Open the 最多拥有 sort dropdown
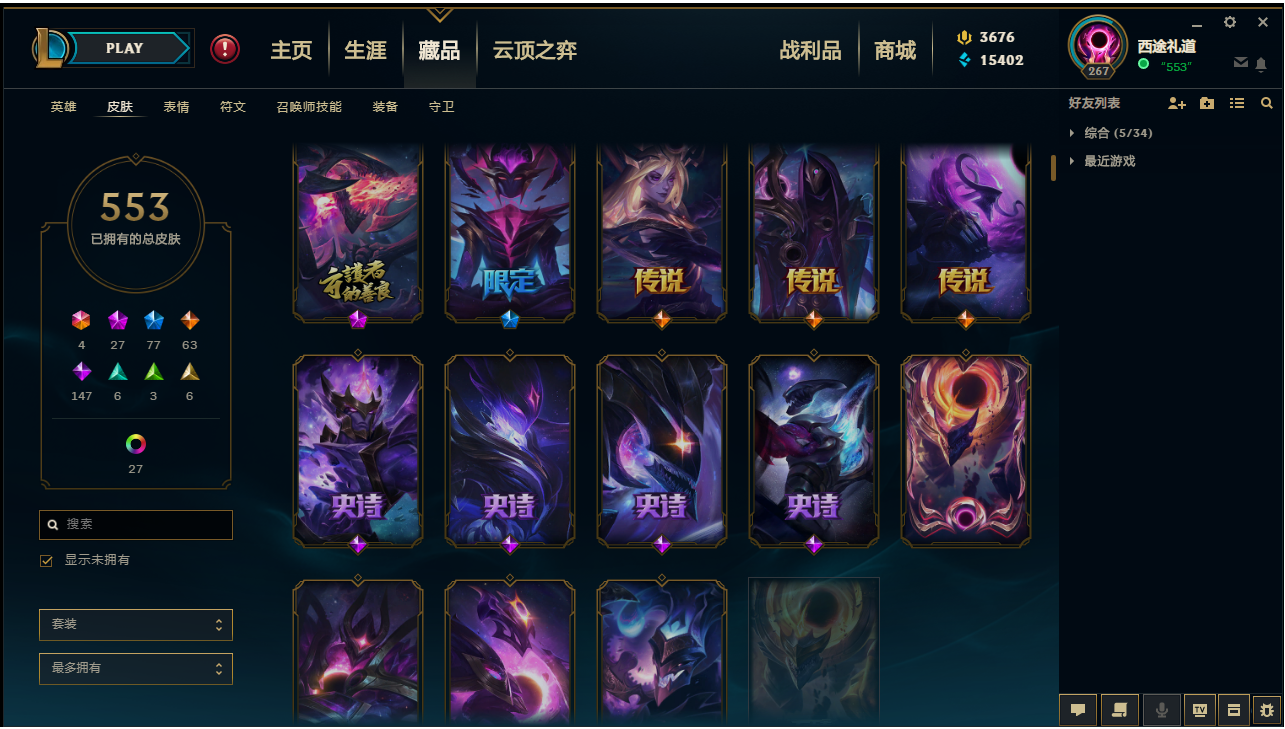This screenshot has width=1285, height=729. tap(136, 668)
